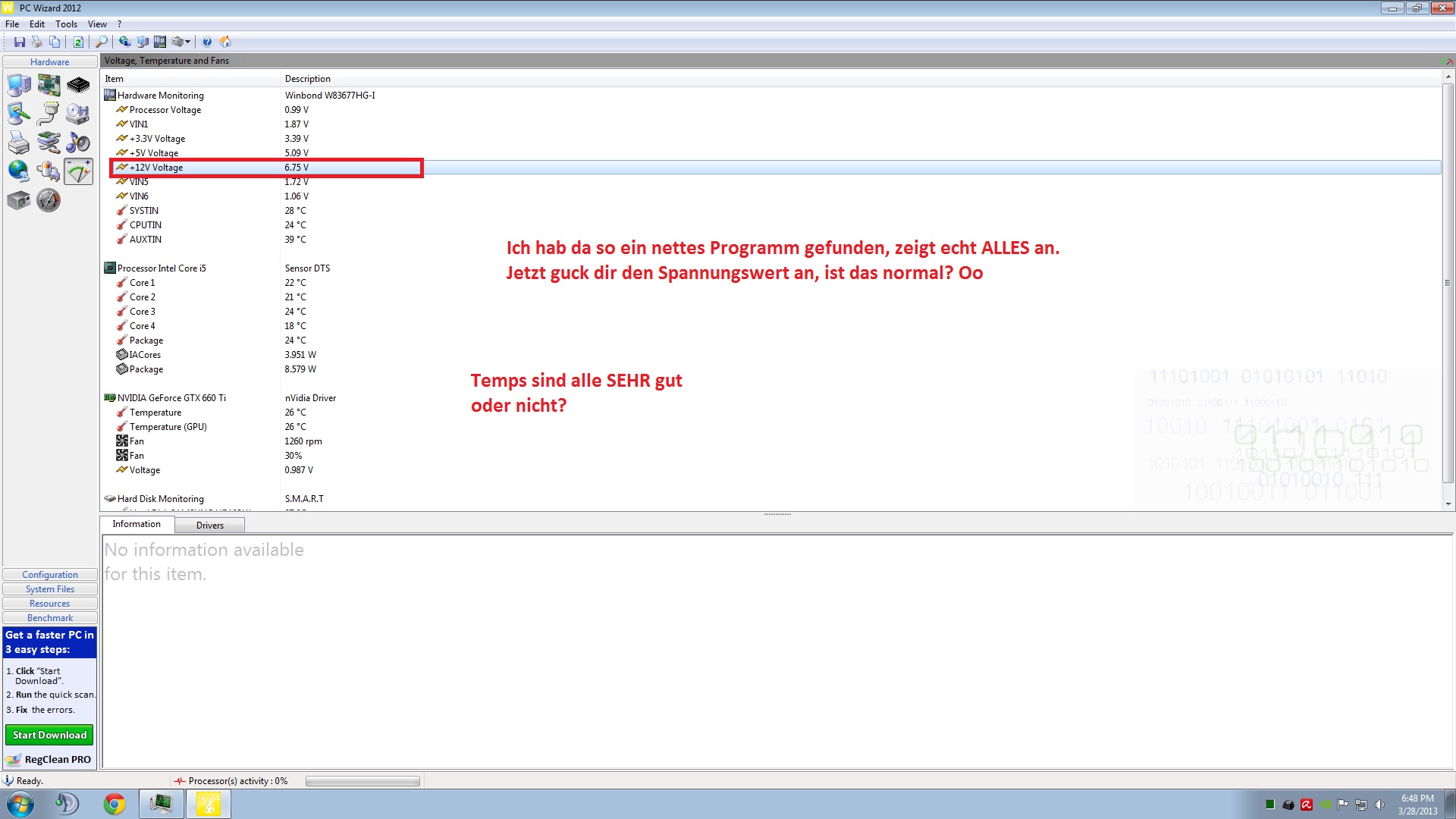Click the Start Download button

click(x=50, y=735)
